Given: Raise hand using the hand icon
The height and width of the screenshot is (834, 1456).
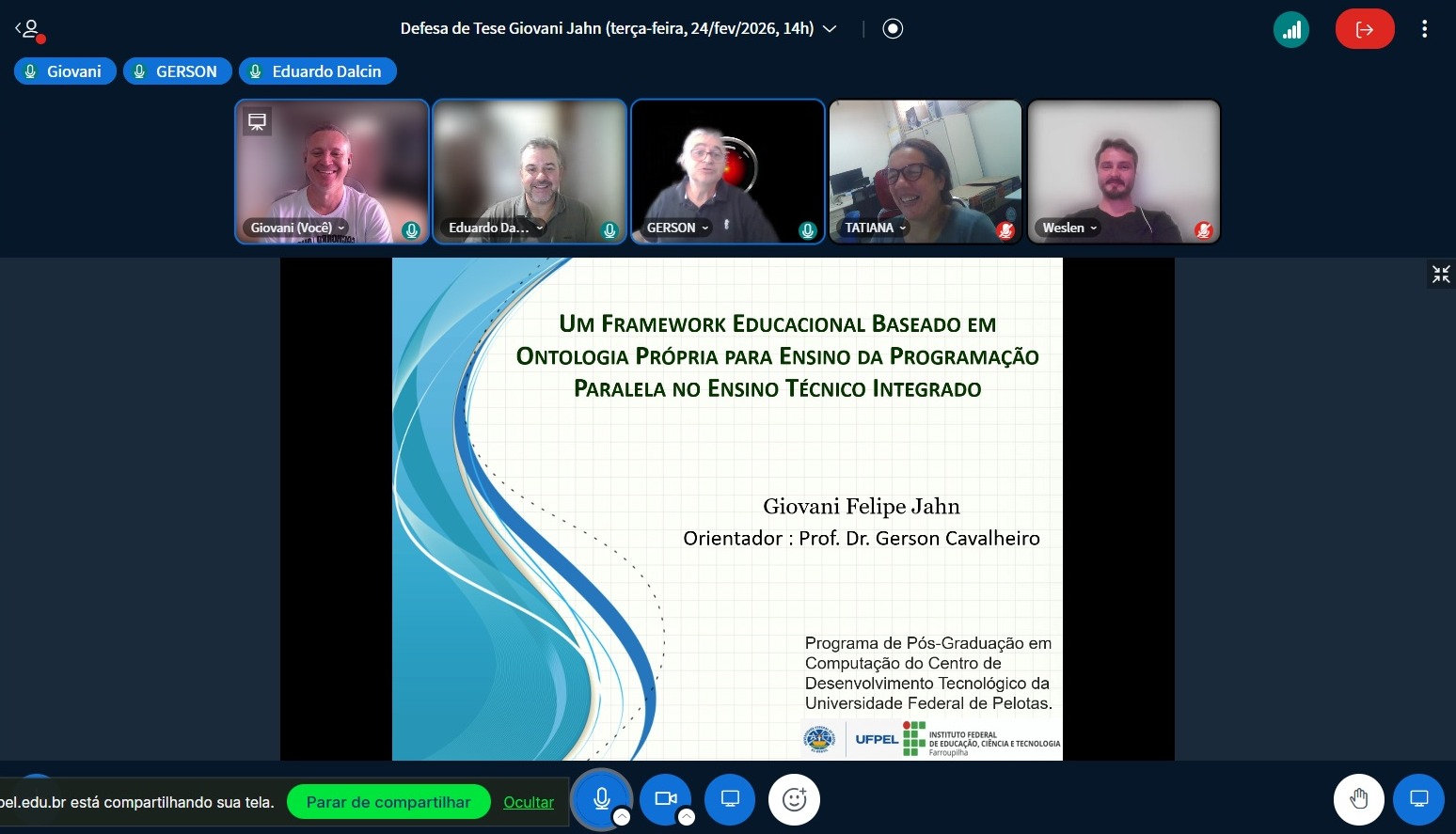Looking at the screenshot, I should coord(1358,799).
